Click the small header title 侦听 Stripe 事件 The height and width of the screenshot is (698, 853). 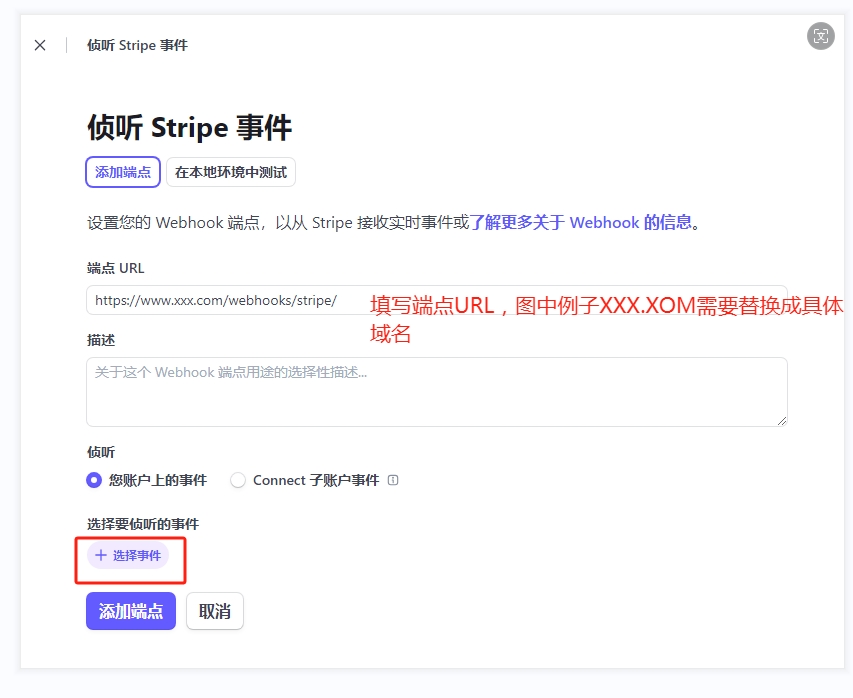[137, 45]
